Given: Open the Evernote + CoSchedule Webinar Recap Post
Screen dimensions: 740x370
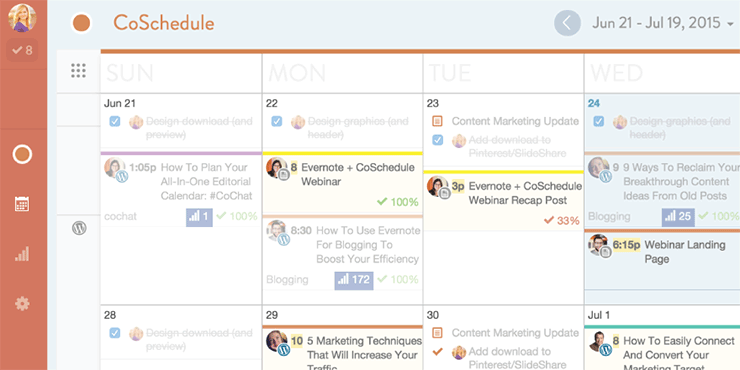Looking at the screenshot, I should coord(525,193).
